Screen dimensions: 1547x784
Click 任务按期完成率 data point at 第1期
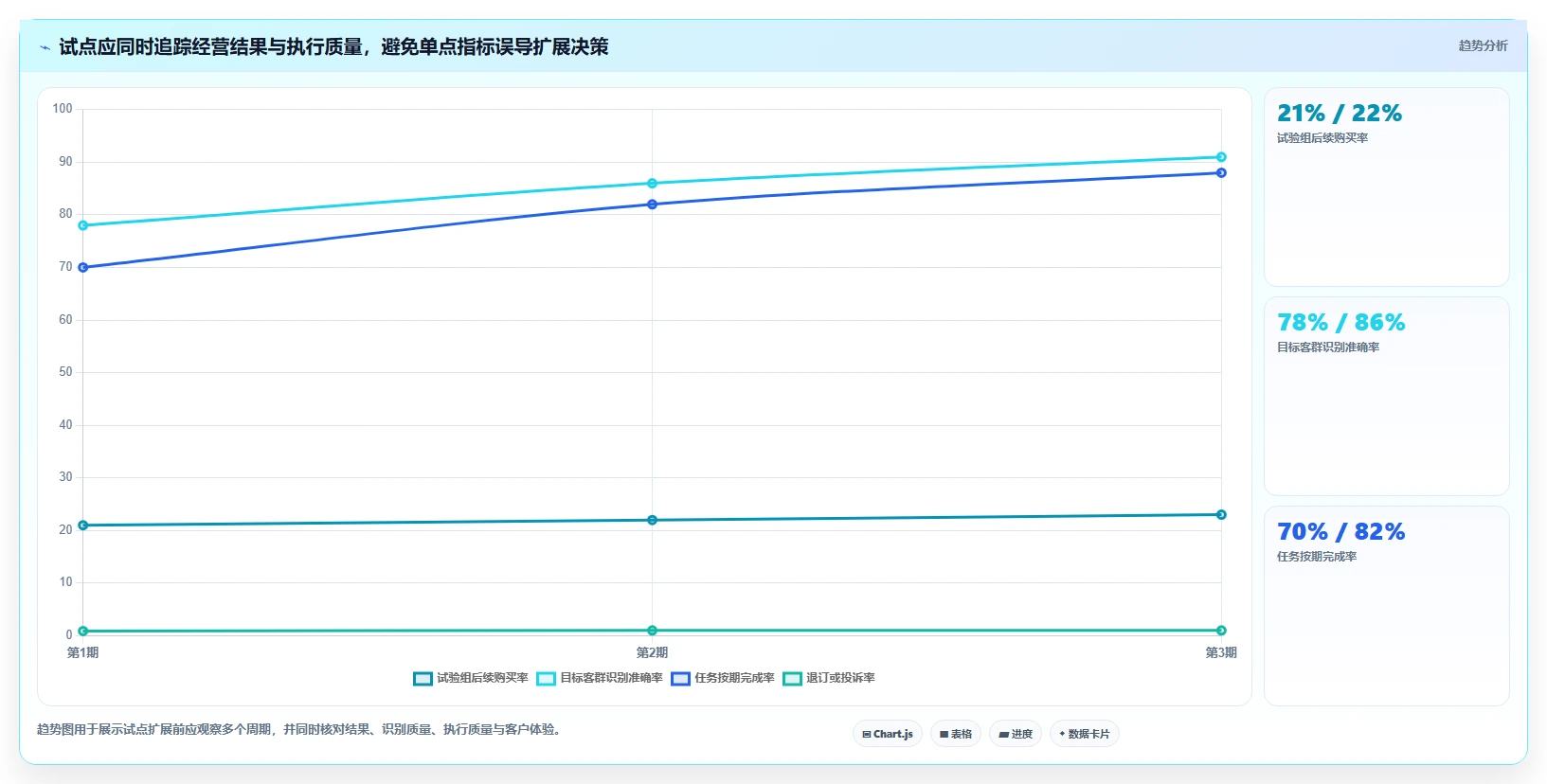pos(83,268)
